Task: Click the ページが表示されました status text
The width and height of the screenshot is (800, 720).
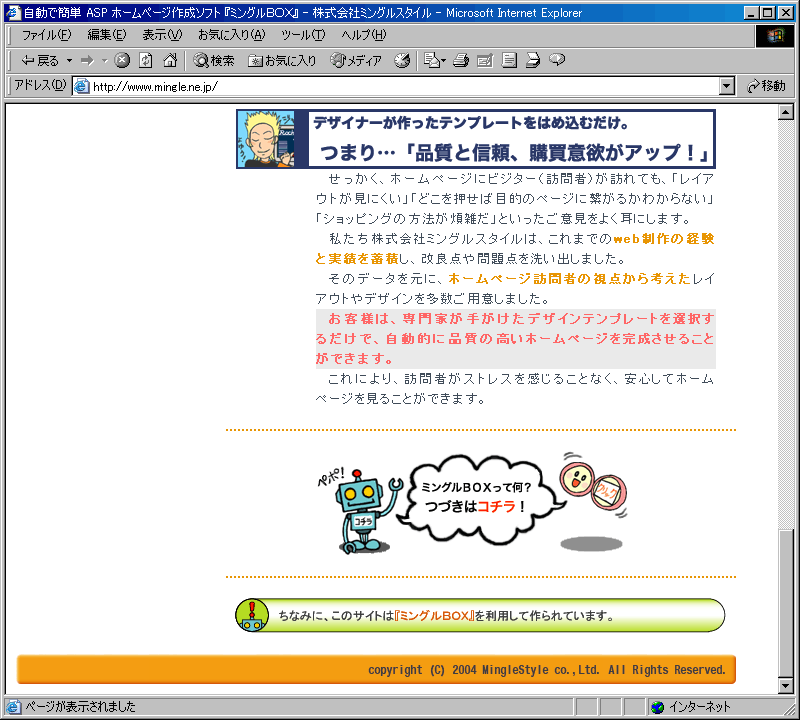Action: (81, 707)
